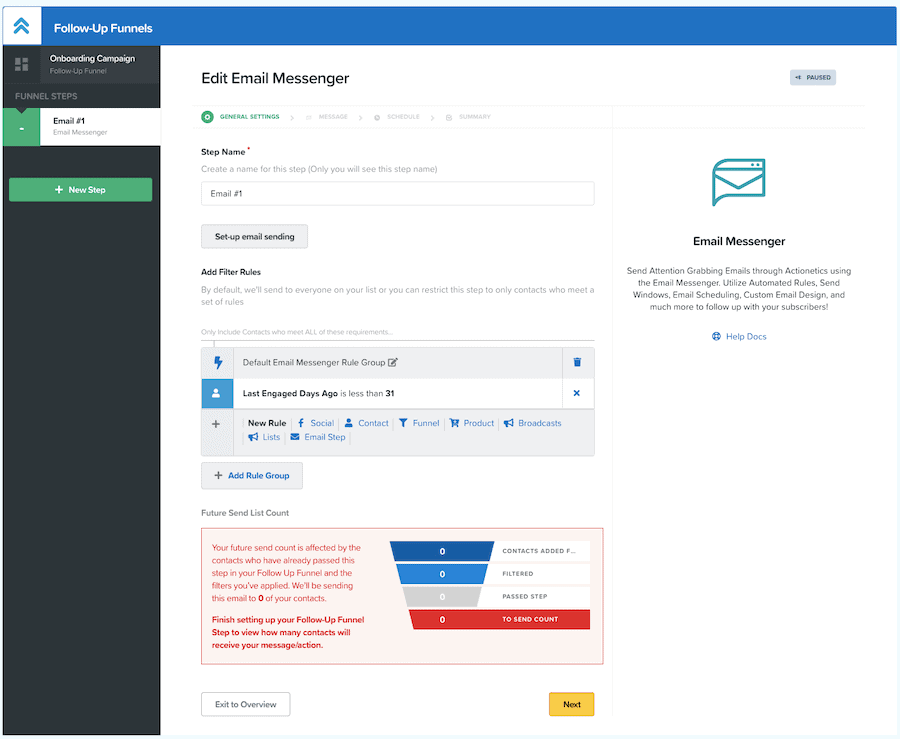This screenshot has height=739, width=900.
Task: Add a Product rule
Action: pyautogui.click(x=471, y=423)
